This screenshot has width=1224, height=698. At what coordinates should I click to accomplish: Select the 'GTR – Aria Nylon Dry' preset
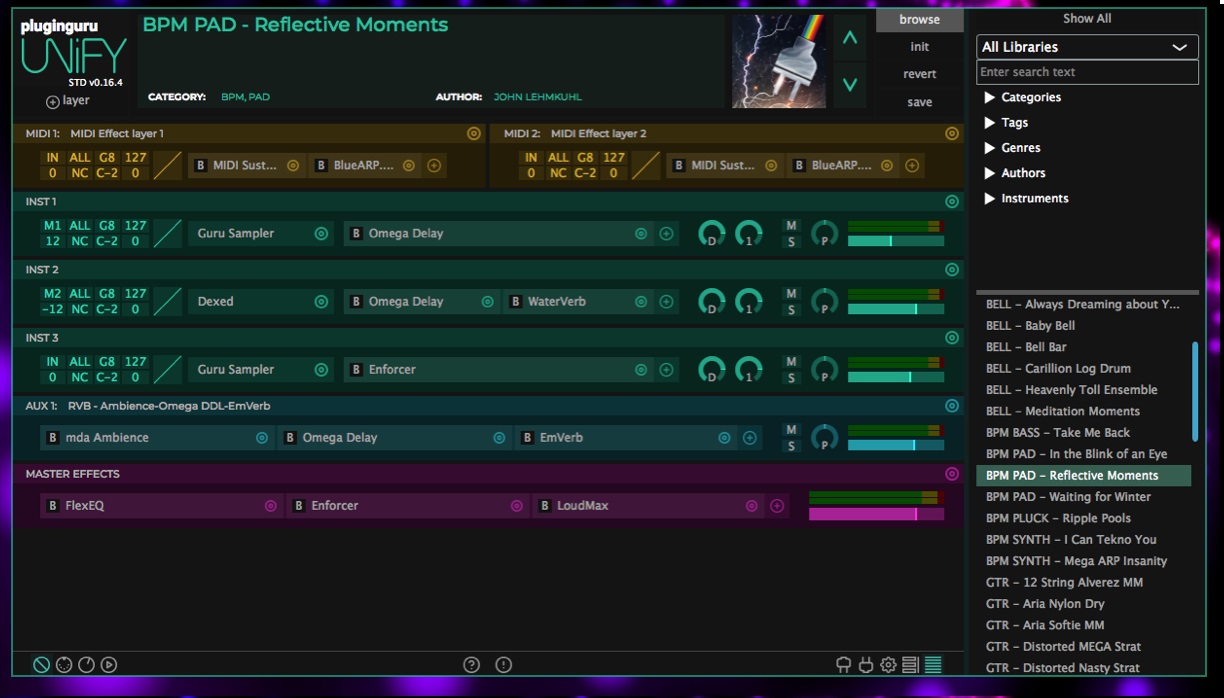coord(1083,604)
